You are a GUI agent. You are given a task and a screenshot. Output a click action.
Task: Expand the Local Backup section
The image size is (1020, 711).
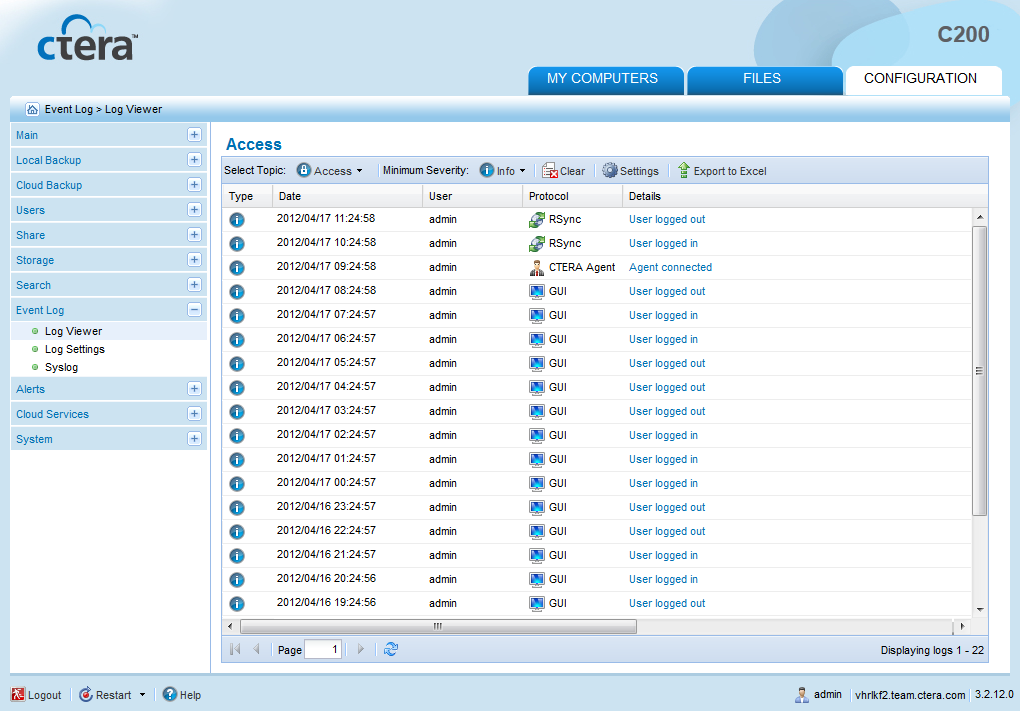pyautogui.click(x=194, y=159)
